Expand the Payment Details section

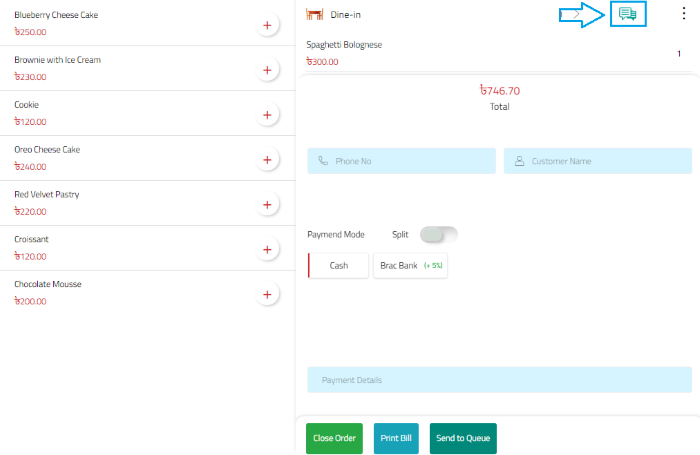click(499, 380)
